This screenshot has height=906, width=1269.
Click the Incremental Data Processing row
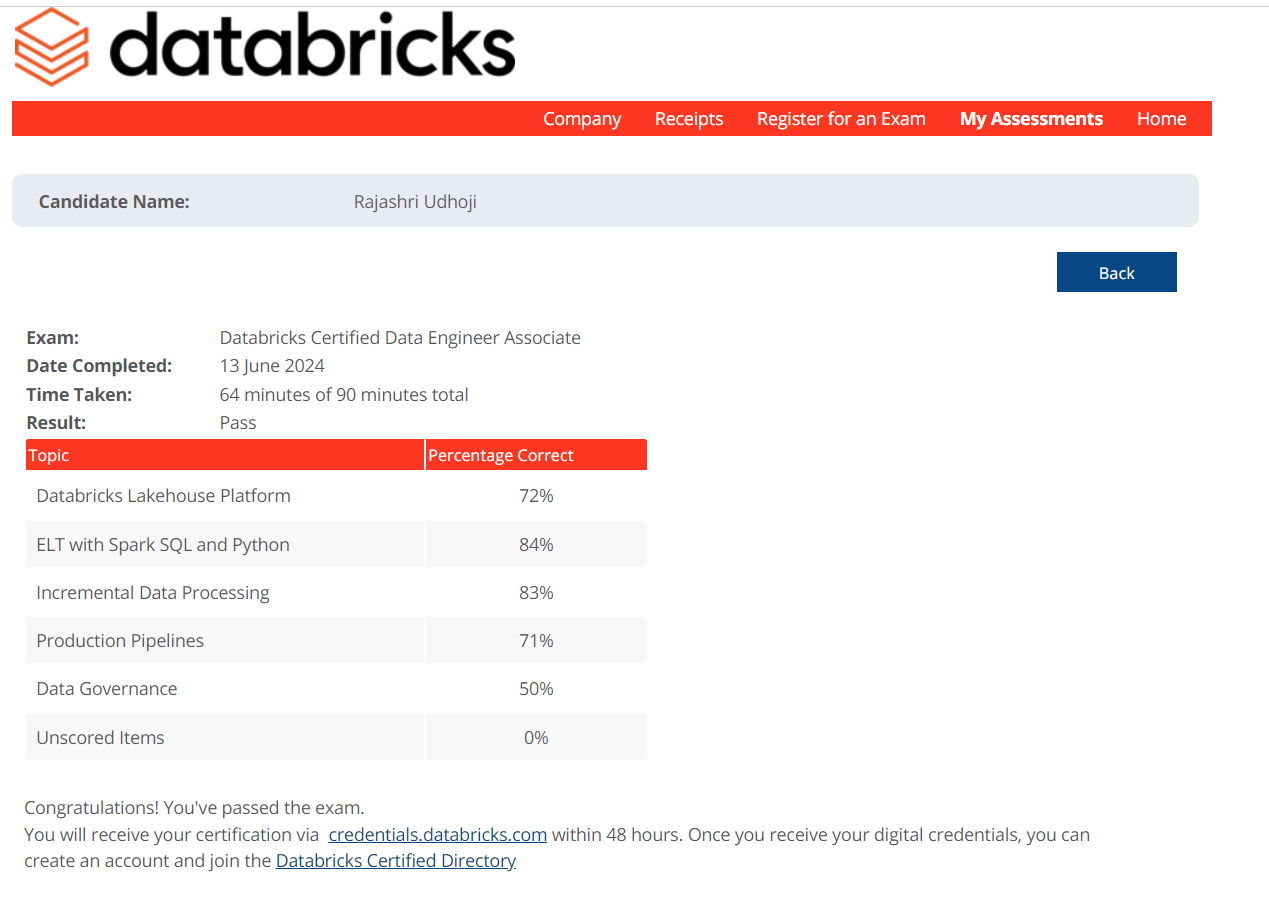152,592
